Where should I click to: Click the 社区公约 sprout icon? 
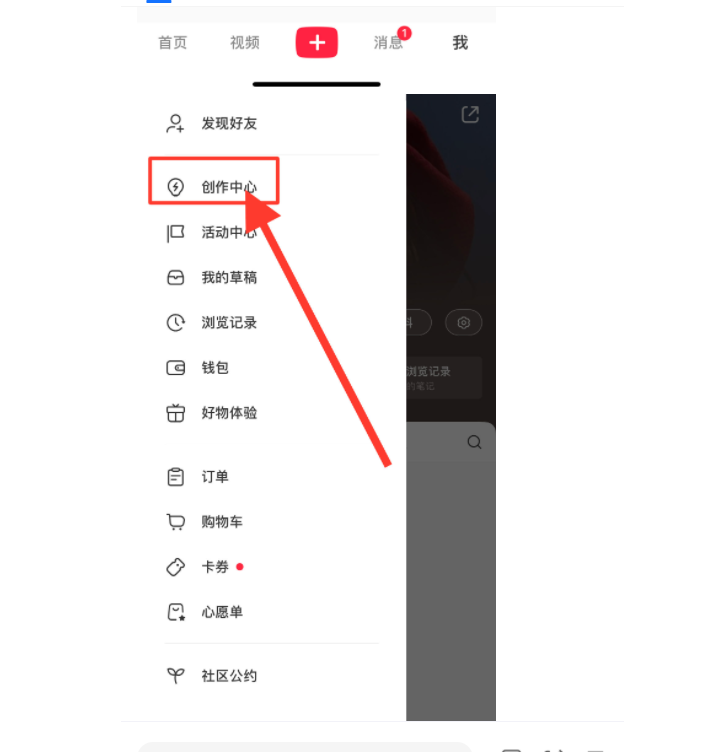(x=176, y=676)
